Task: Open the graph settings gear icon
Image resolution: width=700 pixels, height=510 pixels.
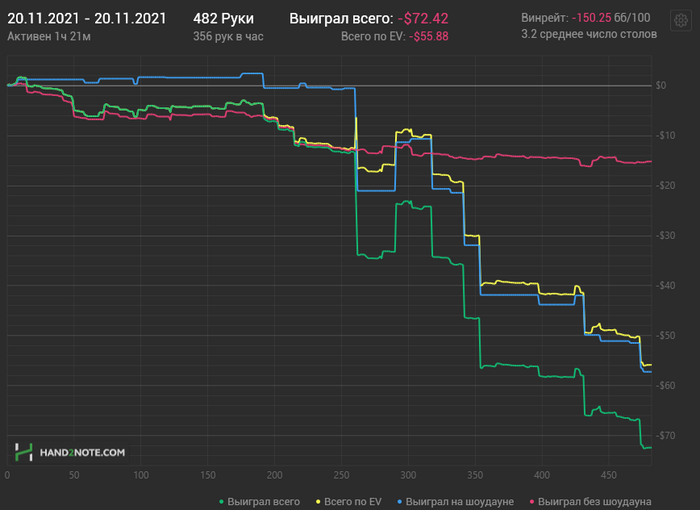Action: [680, 20]
